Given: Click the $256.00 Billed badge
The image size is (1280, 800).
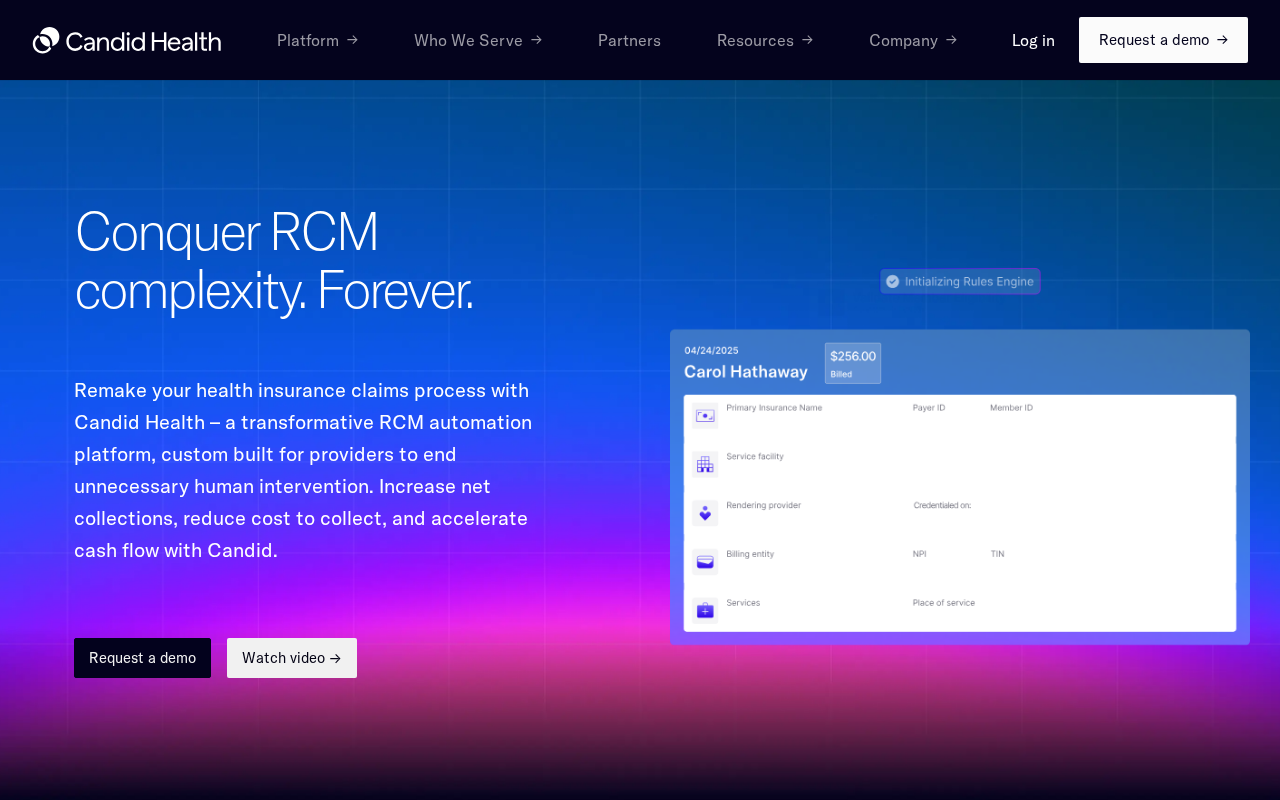Looking at the screenshot, I should pyautogui.click(x=853, y=363).
